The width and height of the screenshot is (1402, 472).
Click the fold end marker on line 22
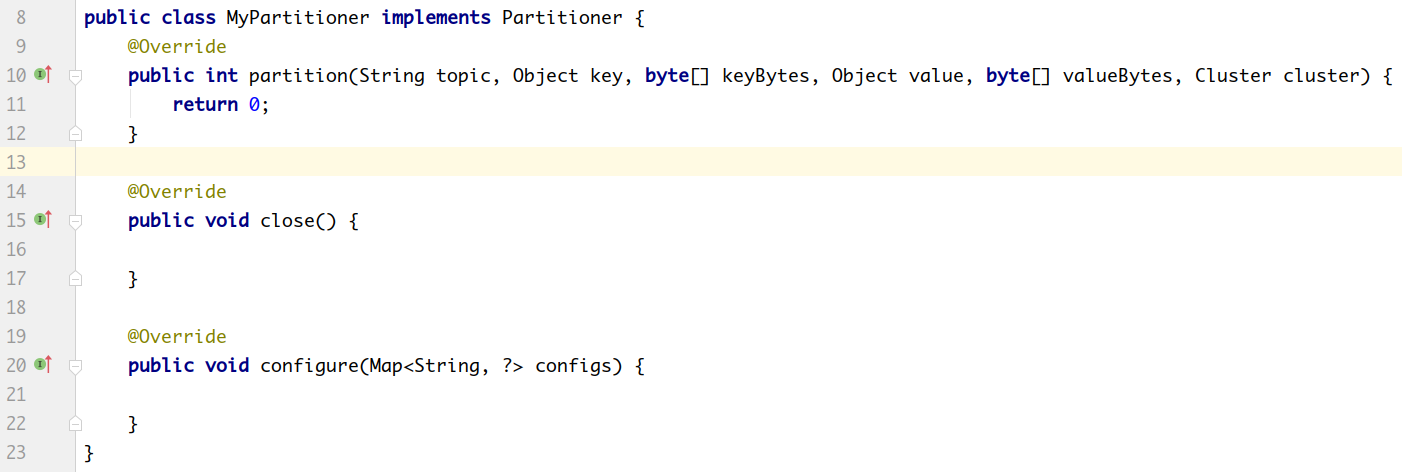click(75, 424)
